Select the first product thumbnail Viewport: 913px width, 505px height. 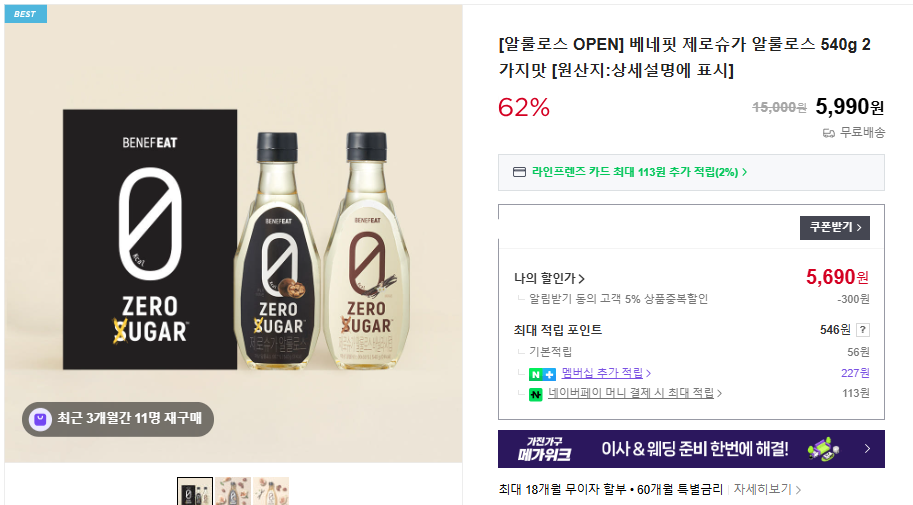[x=195, y=491]
